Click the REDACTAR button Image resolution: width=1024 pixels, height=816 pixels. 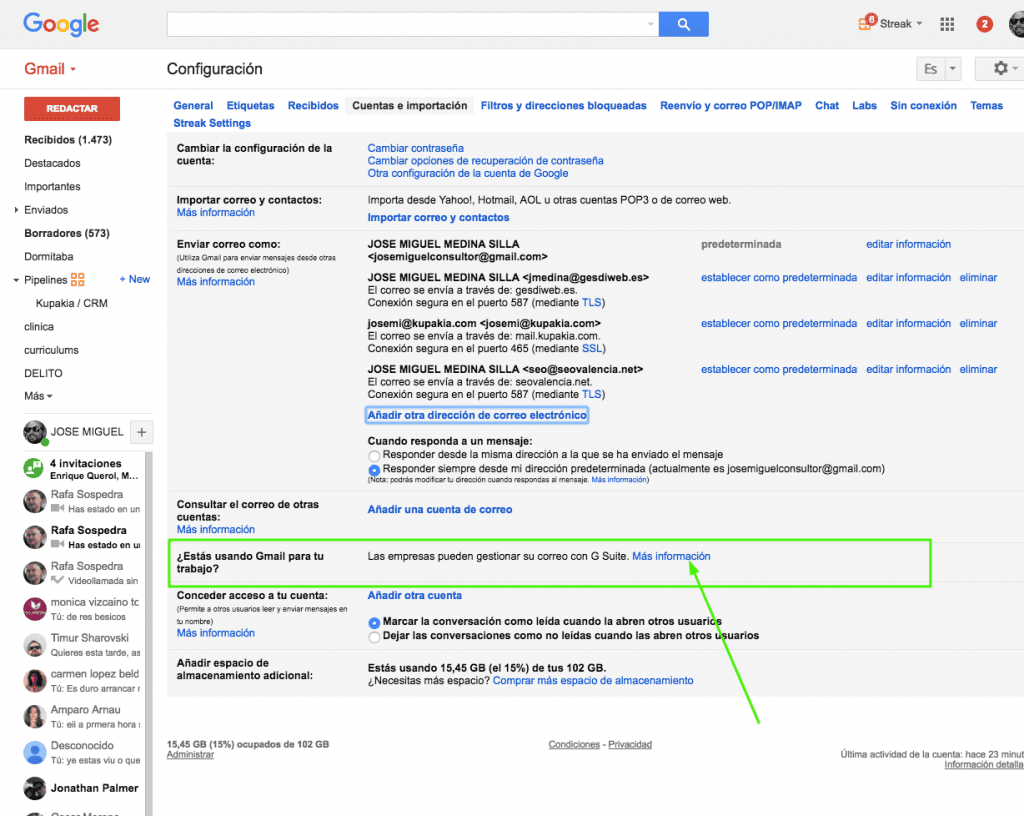pyautogui.click(x=71, y=108)
